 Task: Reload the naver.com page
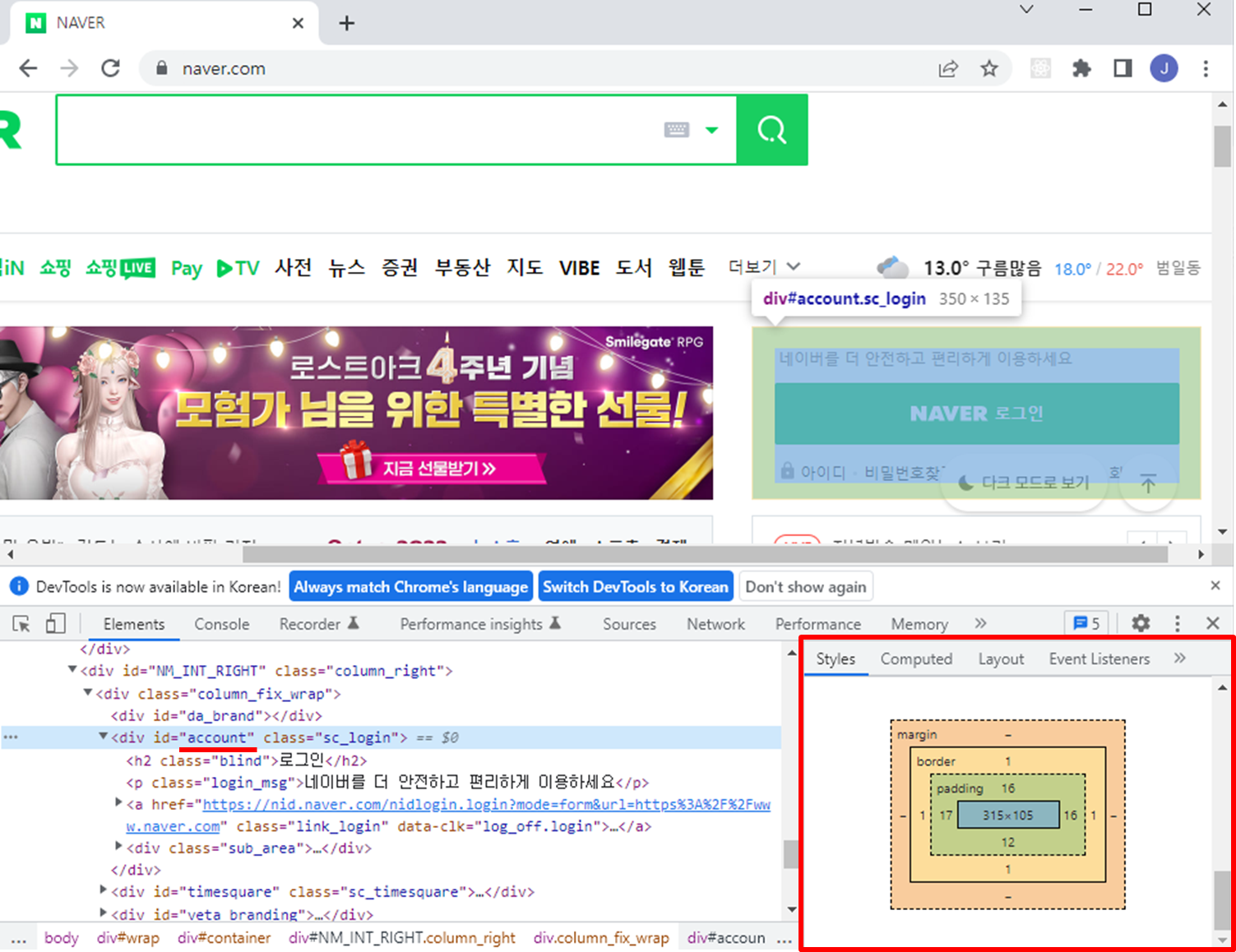tap(110, 68)
